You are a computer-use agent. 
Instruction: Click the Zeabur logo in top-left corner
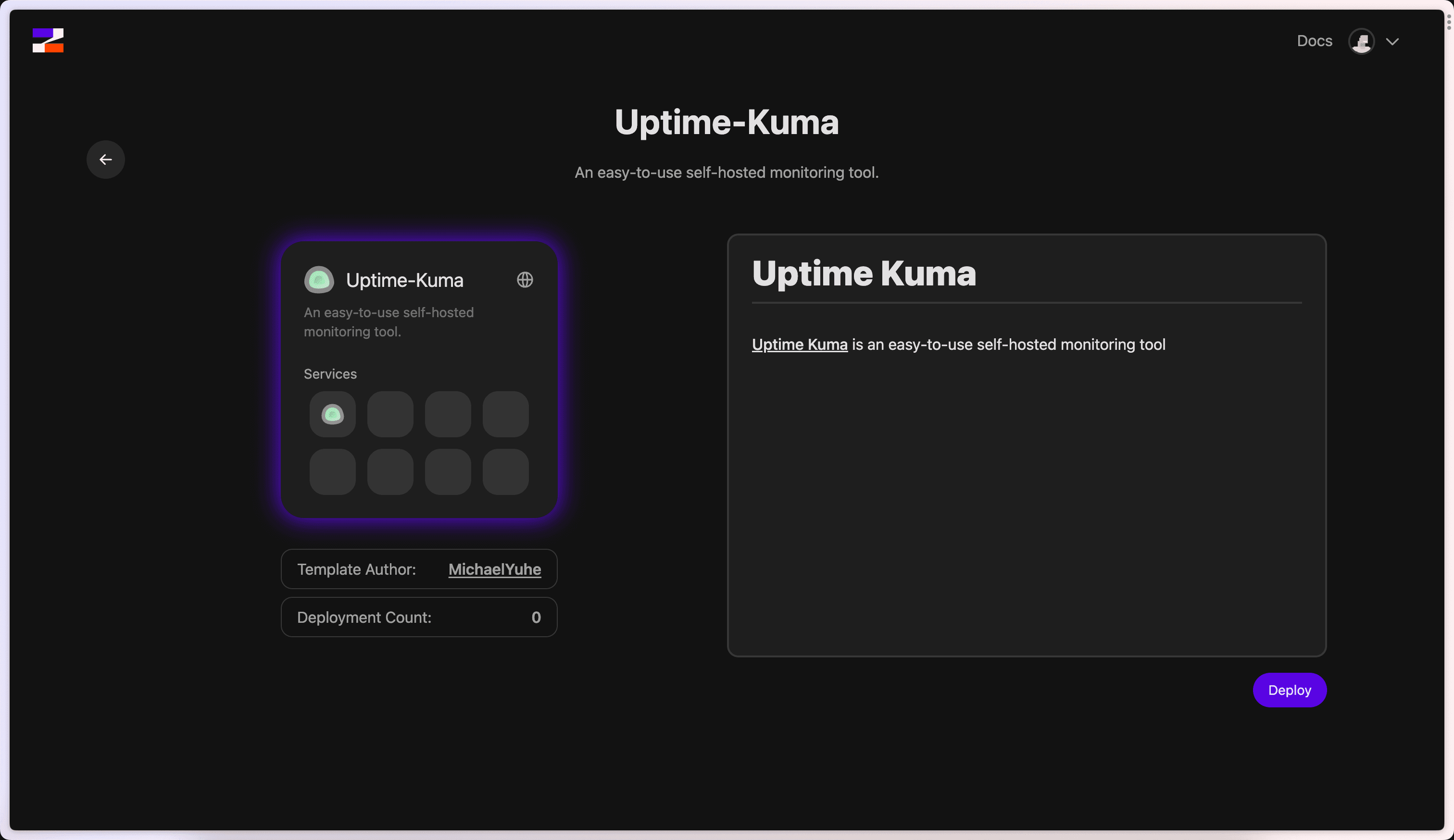coord(48,40)
